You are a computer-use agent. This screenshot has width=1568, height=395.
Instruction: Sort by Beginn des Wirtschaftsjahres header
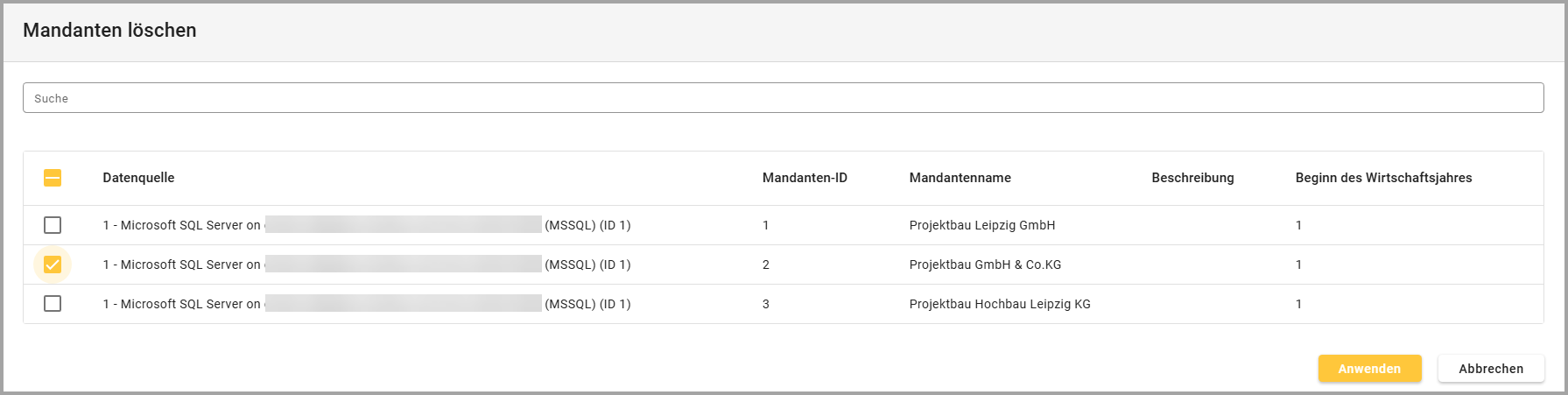pyautogui.click(x=1383, y=178)
